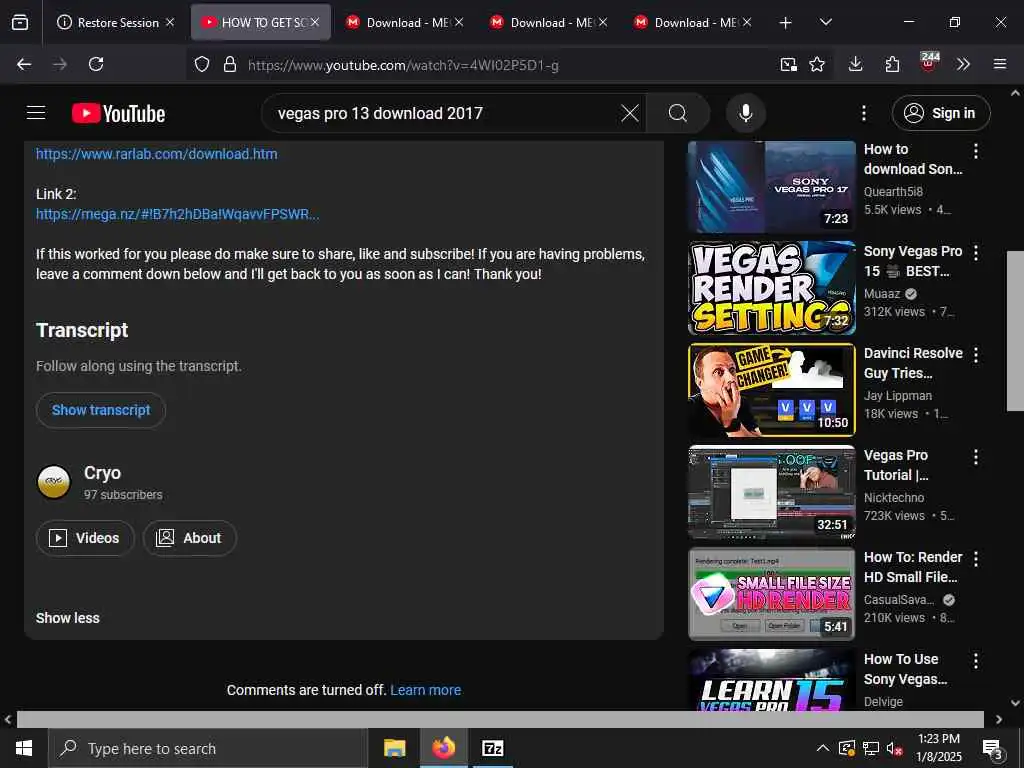This screenshot has width=1024, height=768.
Task: Open Windows notification center
Action: pos(992,749)
